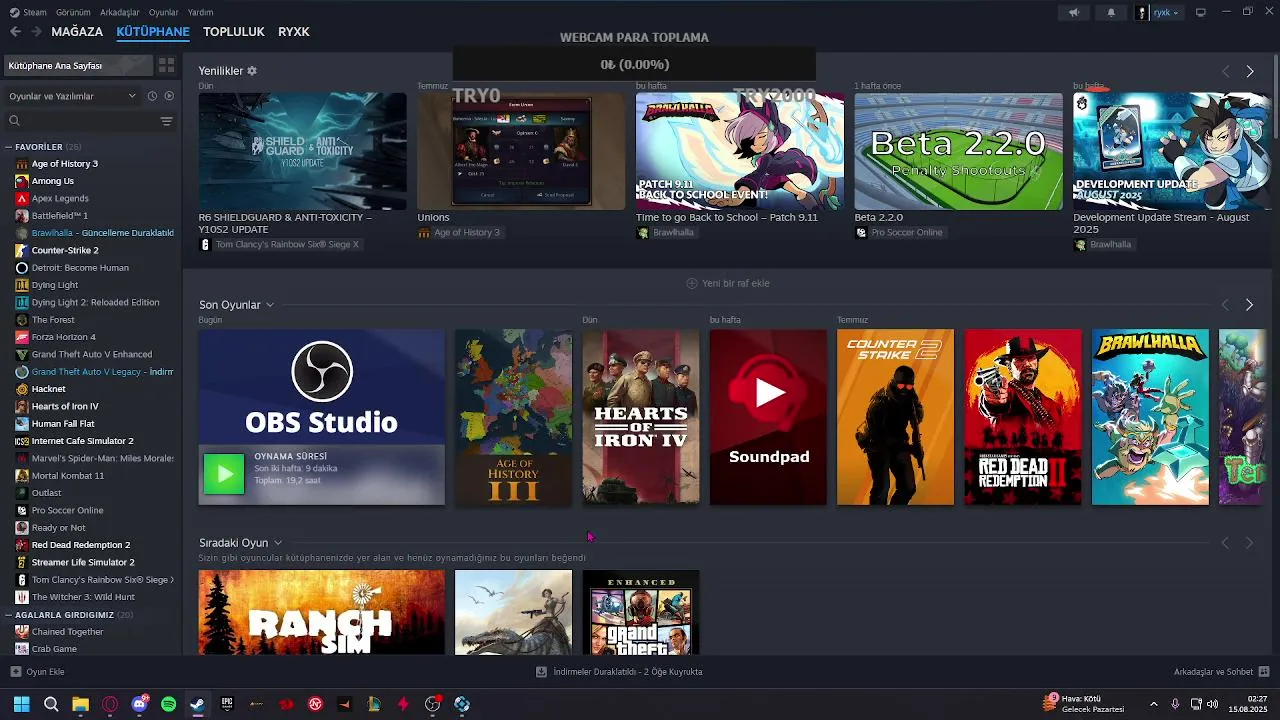Viewport: 1280px width, 720px height.
Task: Open Discord from the taskbar
Action: click(139, 704)
